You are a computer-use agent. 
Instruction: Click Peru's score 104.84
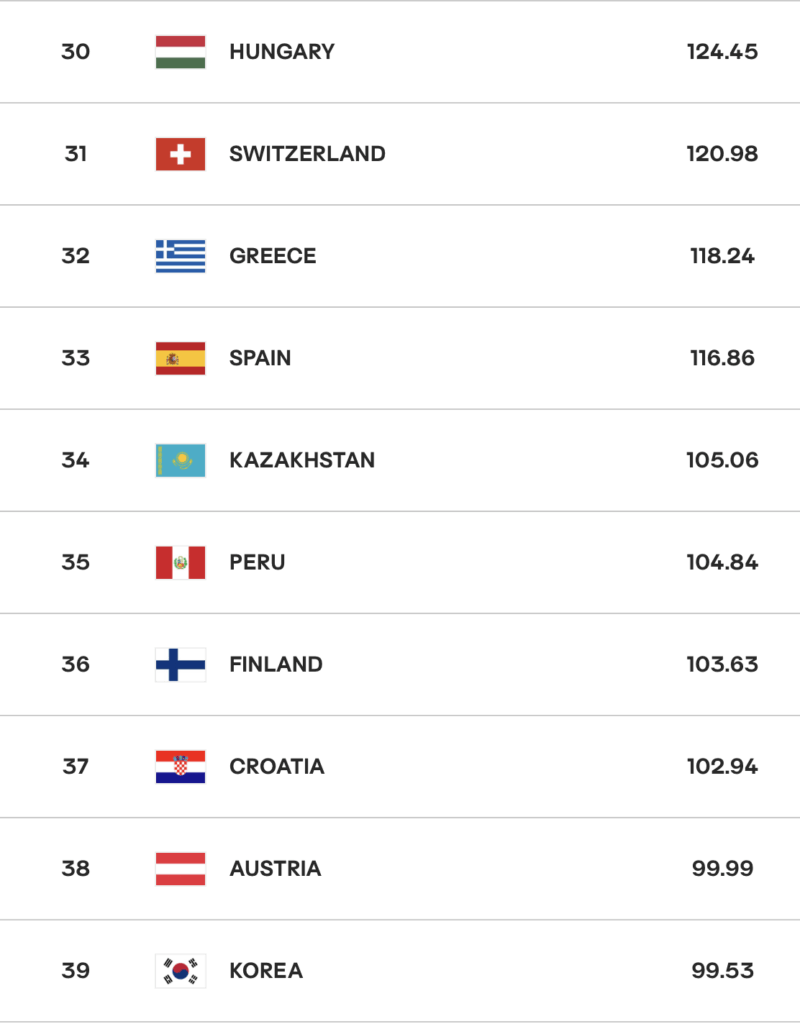pos(722,562)
